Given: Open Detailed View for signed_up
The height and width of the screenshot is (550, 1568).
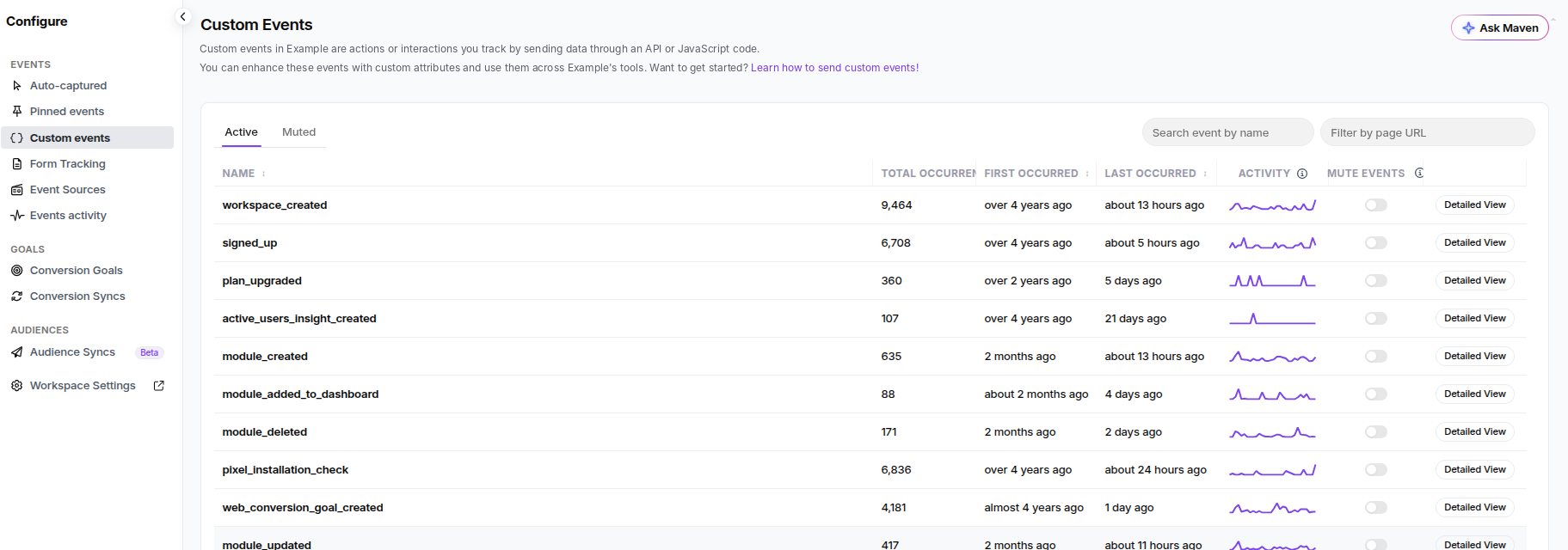Looking at the screenshot, I should tap(1475, 243).
